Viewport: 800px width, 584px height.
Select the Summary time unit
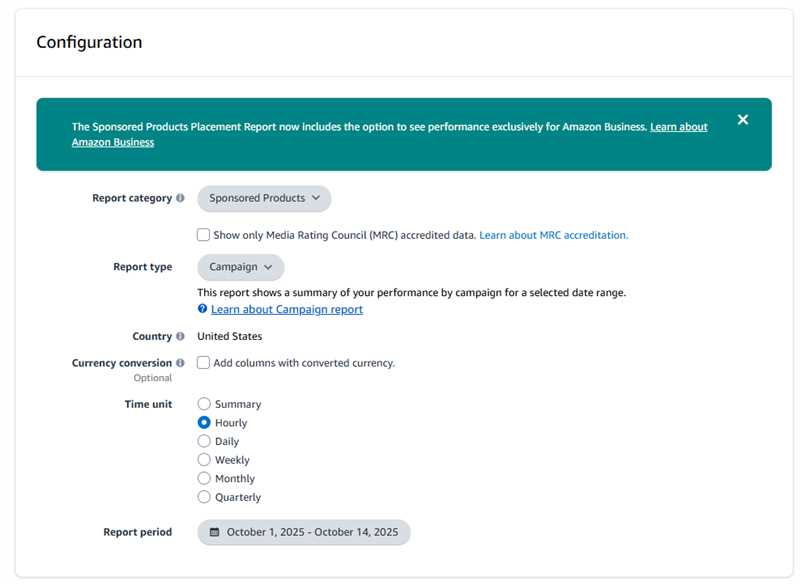point(204,404)
